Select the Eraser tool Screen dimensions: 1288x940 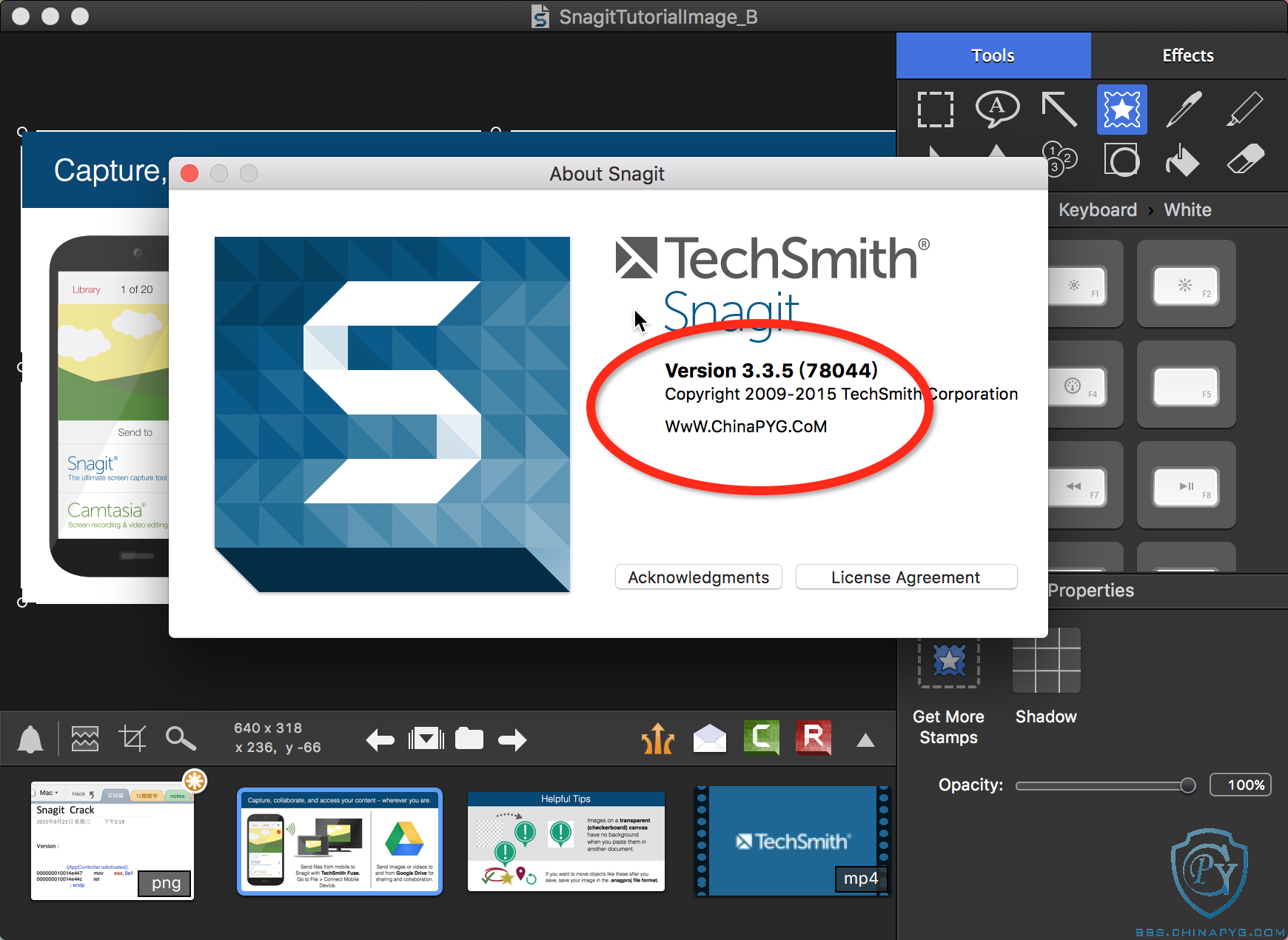point(1245,159)
